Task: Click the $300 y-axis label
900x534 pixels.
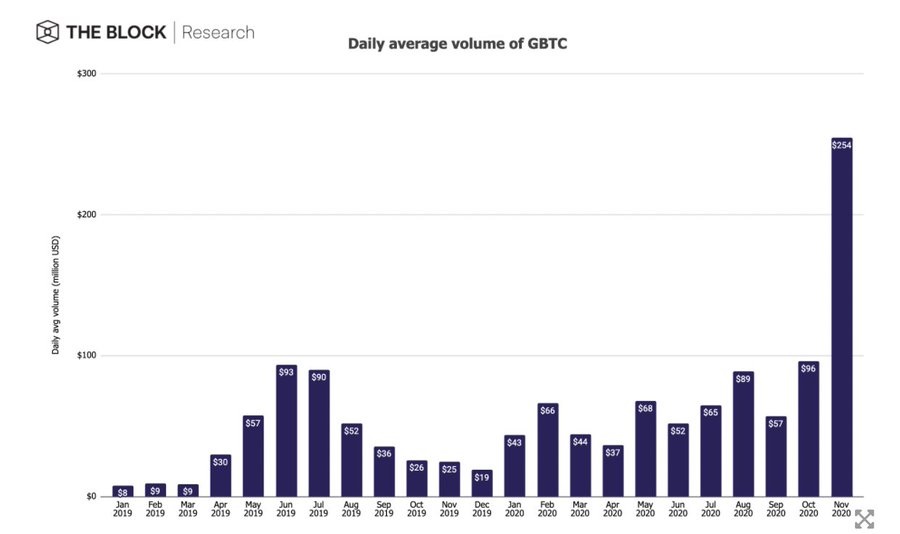Action: 87,73
